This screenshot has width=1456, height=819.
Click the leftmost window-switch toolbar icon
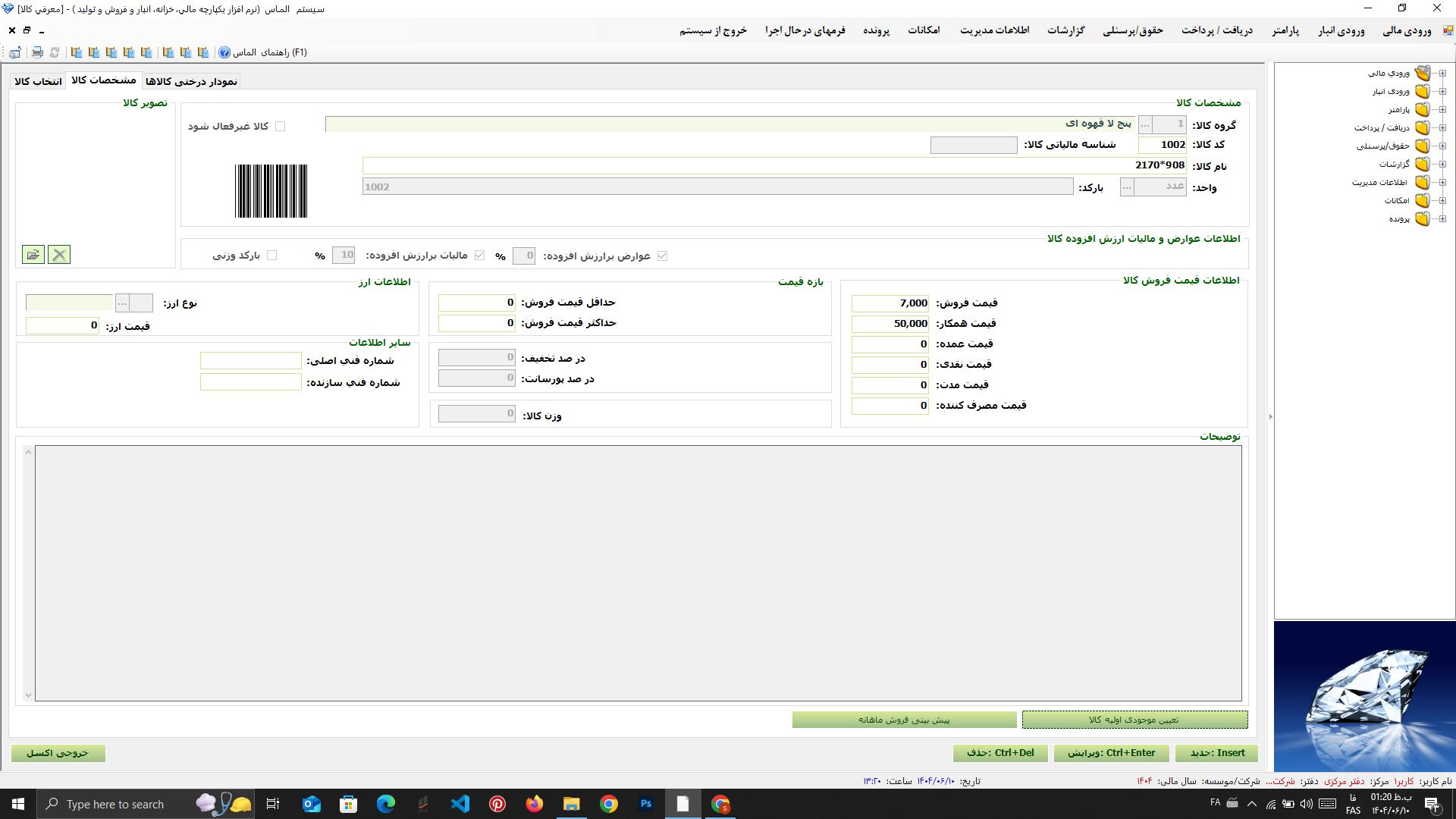pyautogui.click(x=15, y=52)
